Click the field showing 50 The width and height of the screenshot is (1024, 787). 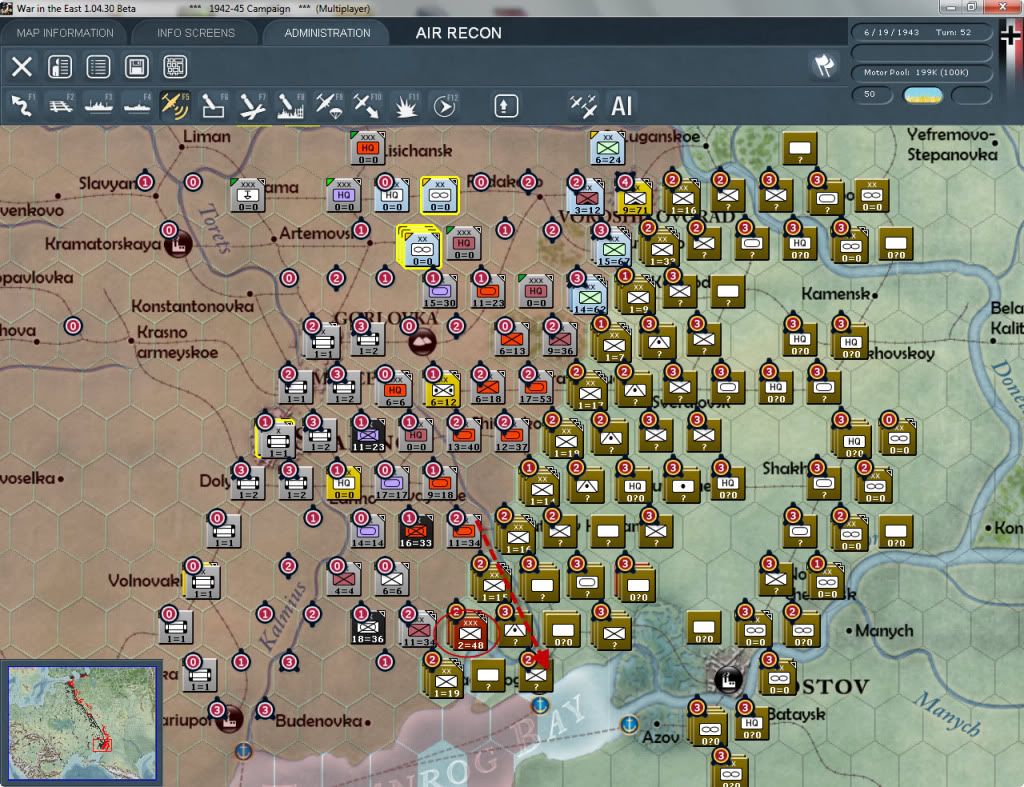click(872, 95)
